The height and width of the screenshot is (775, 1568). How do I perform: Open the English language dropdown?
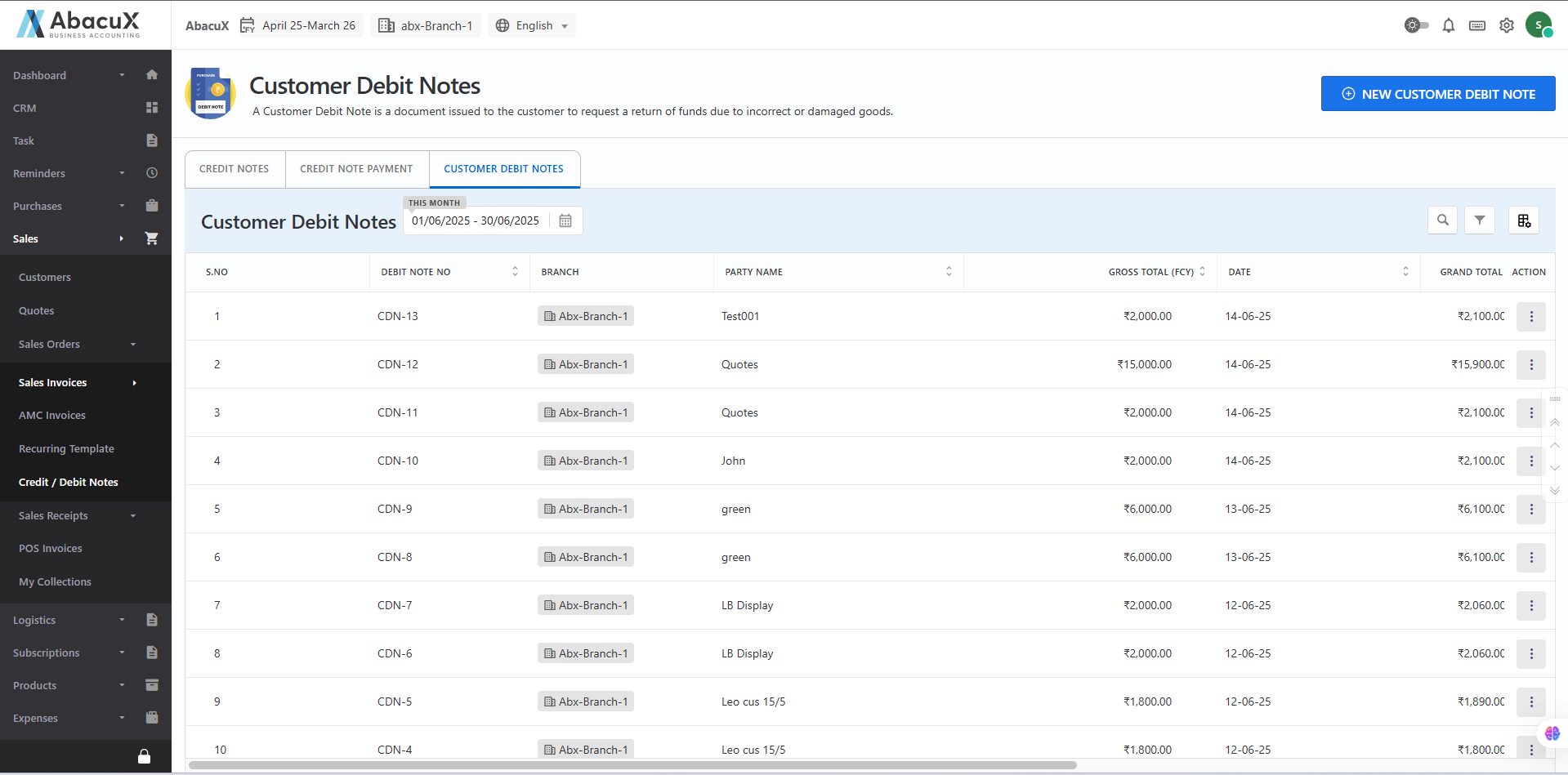click(532, 25)
